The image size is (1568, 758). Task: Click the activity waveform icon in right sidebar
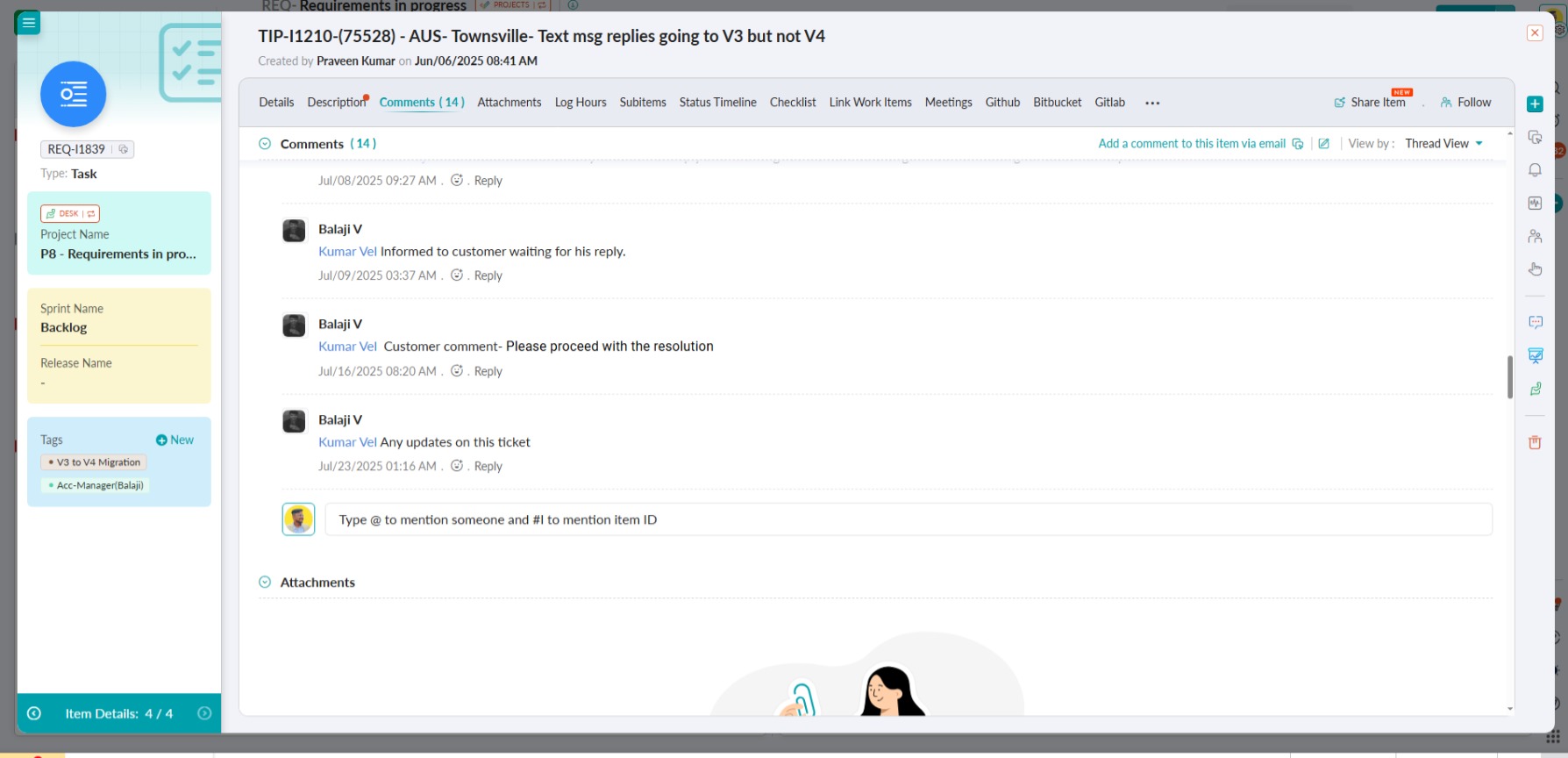tap(1535, 203)
